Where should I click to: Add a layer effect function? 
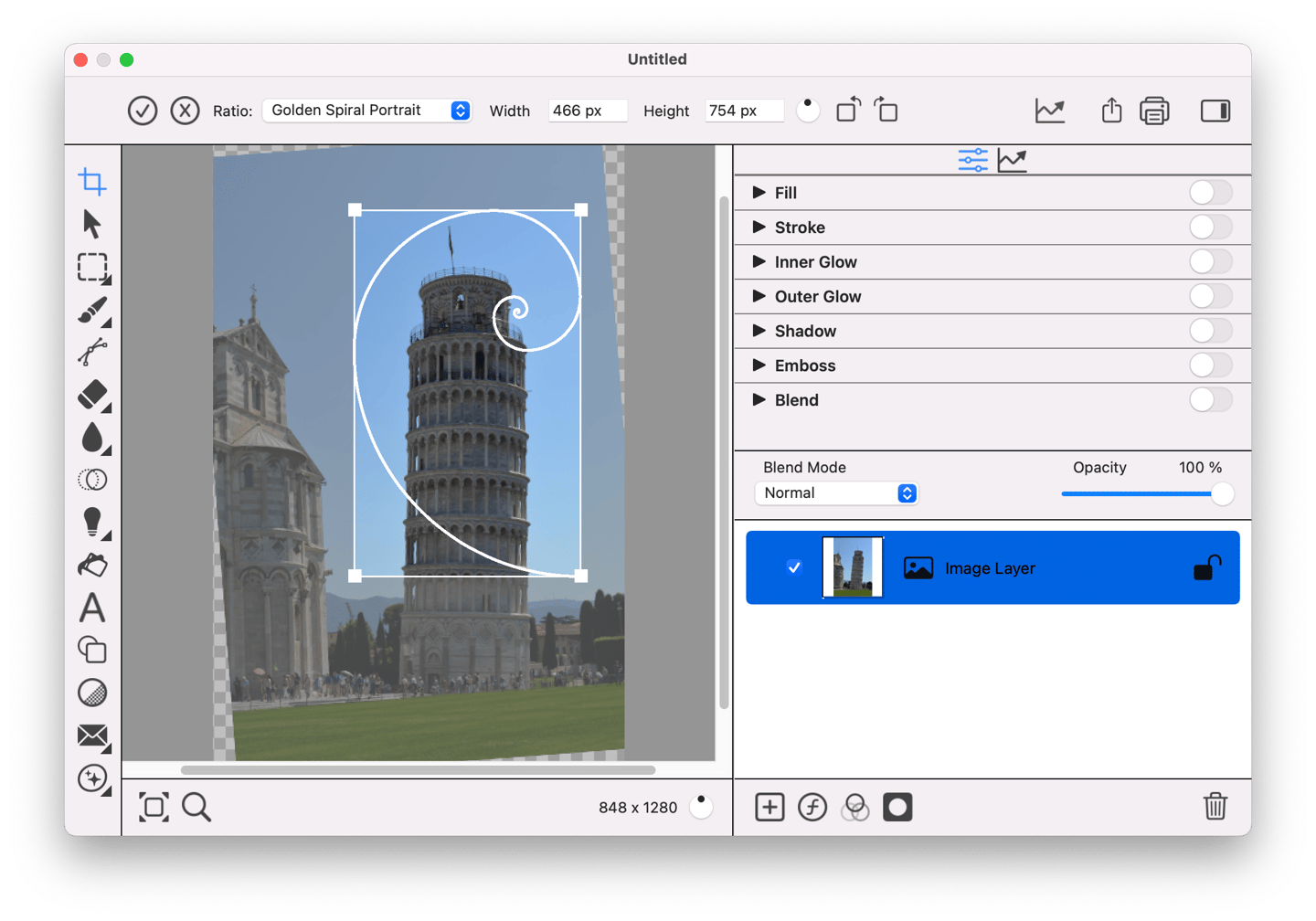point(812,807)
